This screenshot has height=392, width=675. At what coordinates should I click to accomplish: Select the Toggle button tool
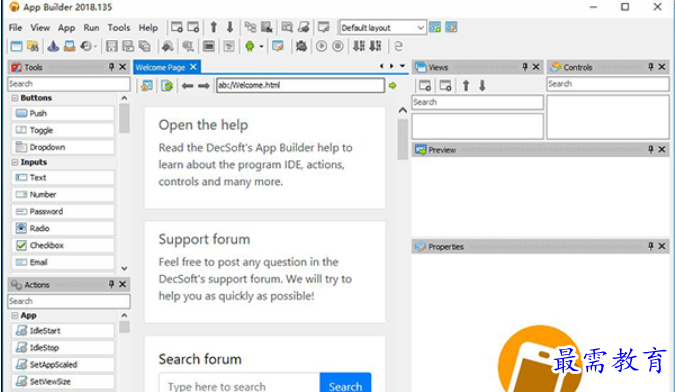(x=63, y=130)
